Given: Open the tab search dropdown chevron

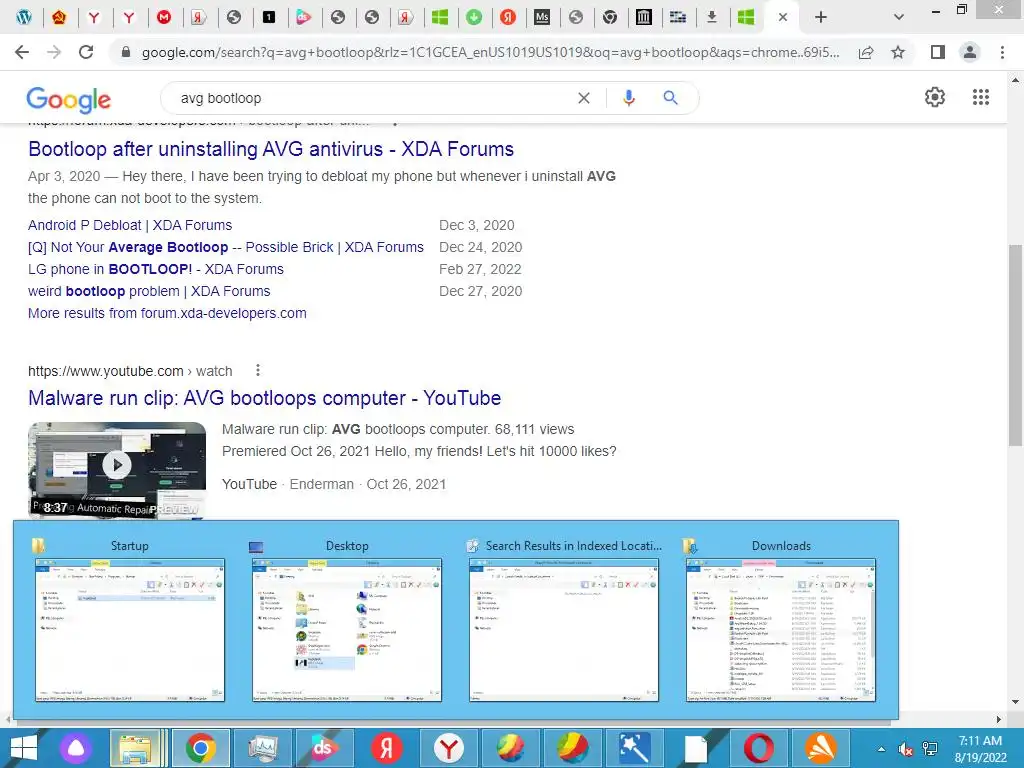Looking at the screenshot, I should [x=899, y=18].
